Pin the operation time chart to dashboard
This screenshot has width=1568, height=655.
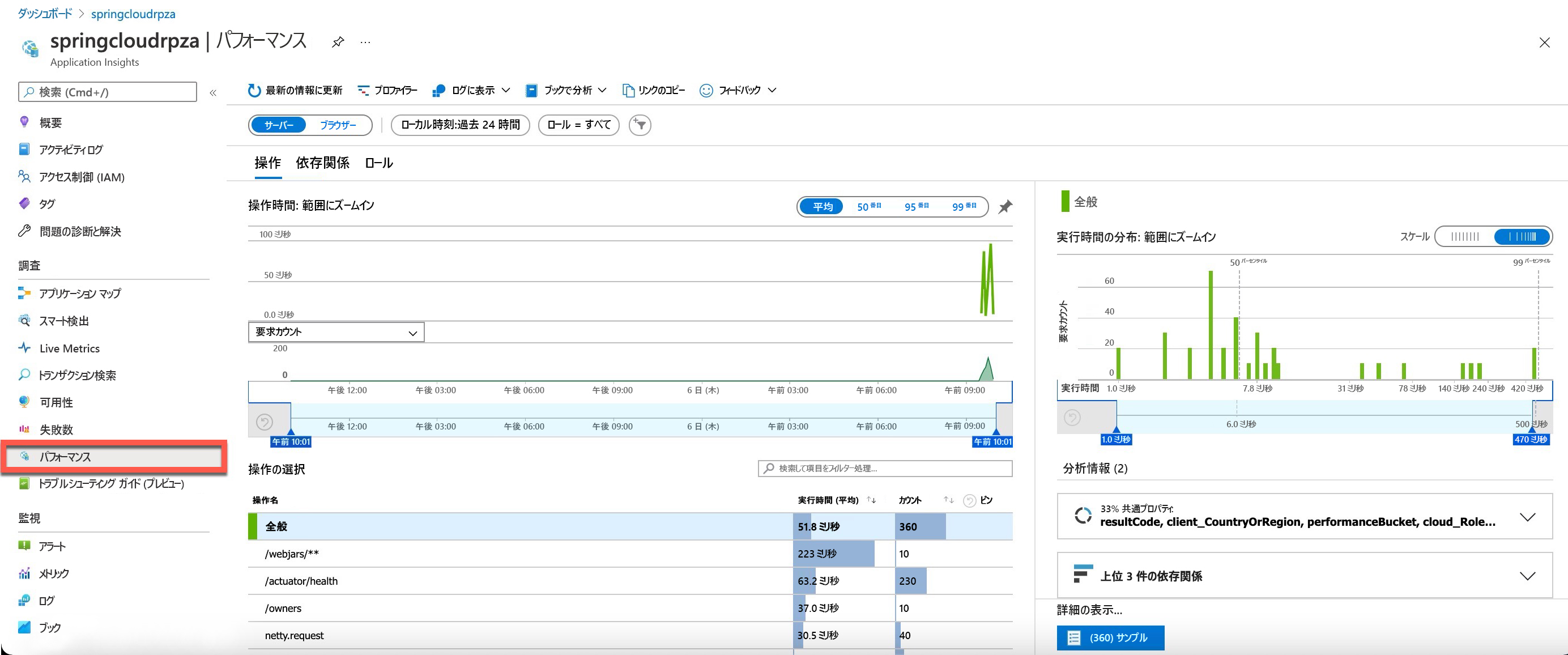(x=1005, y=207)
